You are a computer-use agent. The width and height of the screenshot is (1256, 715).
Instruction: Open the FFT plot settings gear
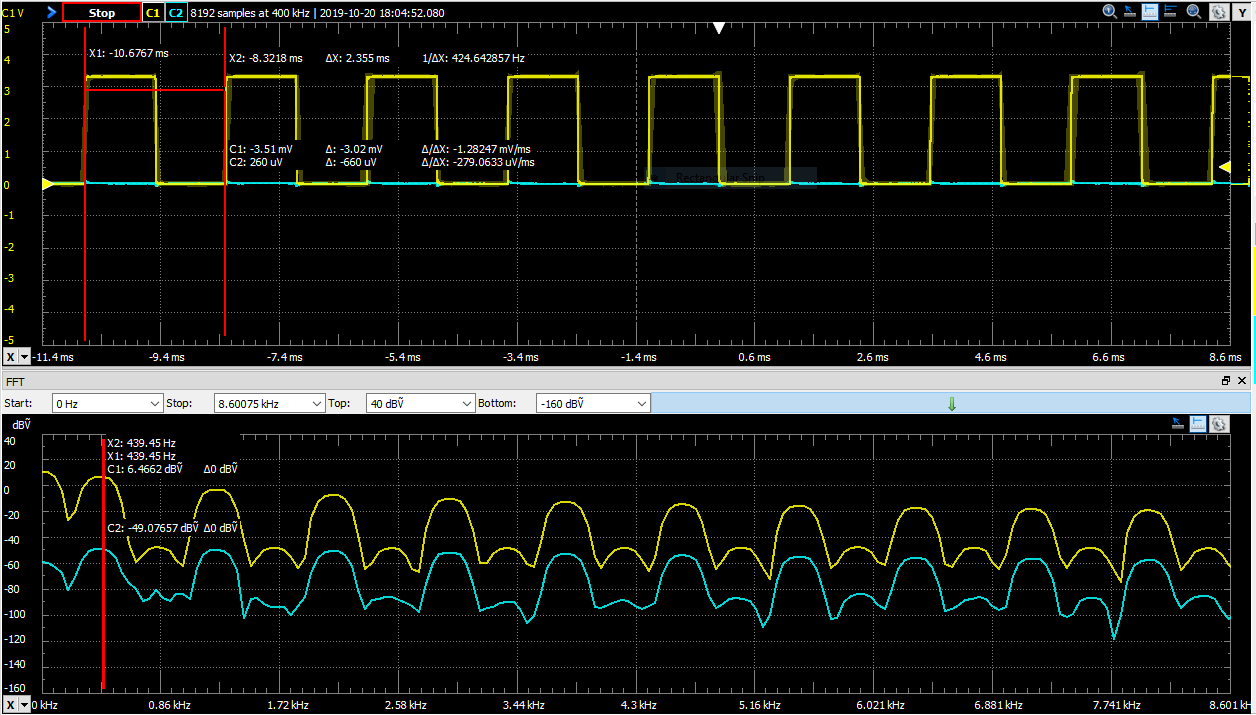click(x=1220, y=424)
